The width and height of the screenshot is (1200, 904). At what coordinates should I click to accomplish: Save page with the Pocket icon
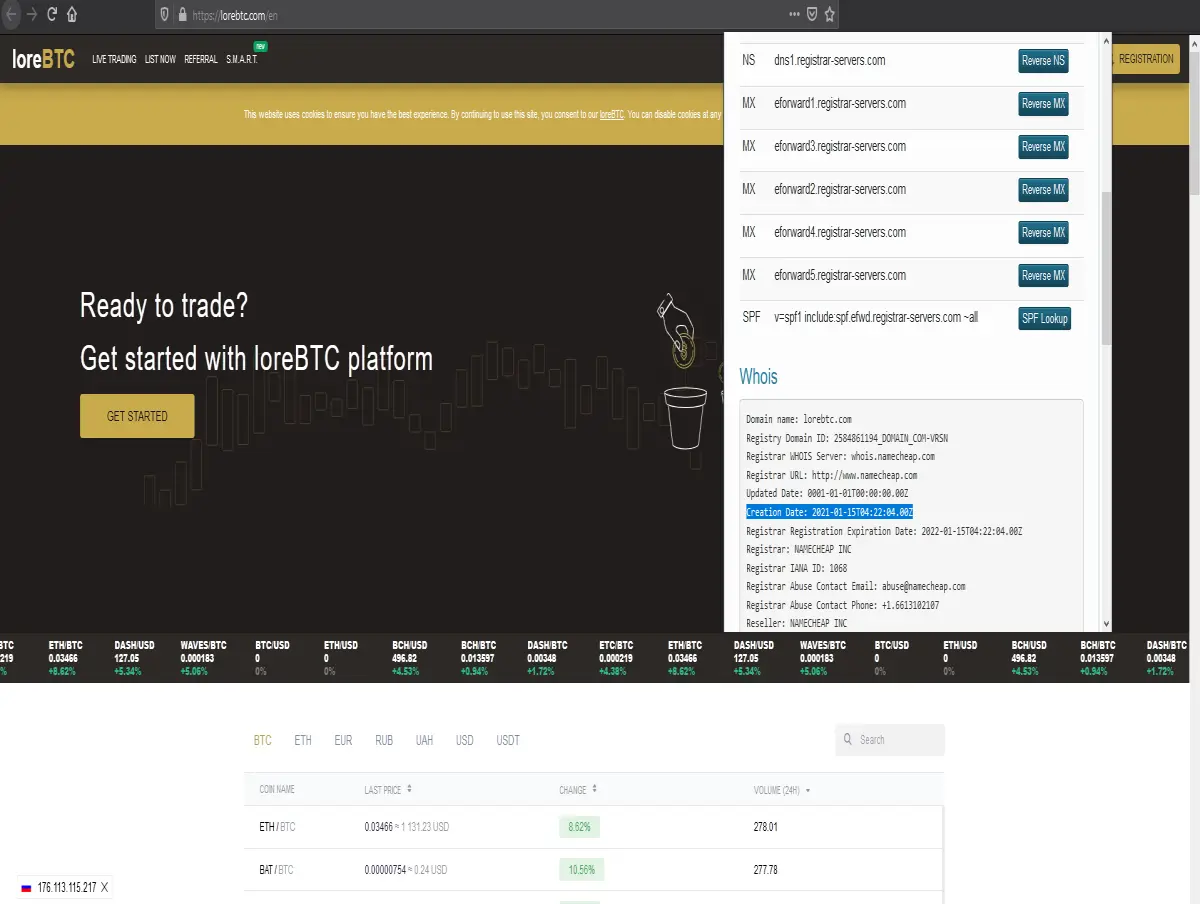click(x=812, y=15)
